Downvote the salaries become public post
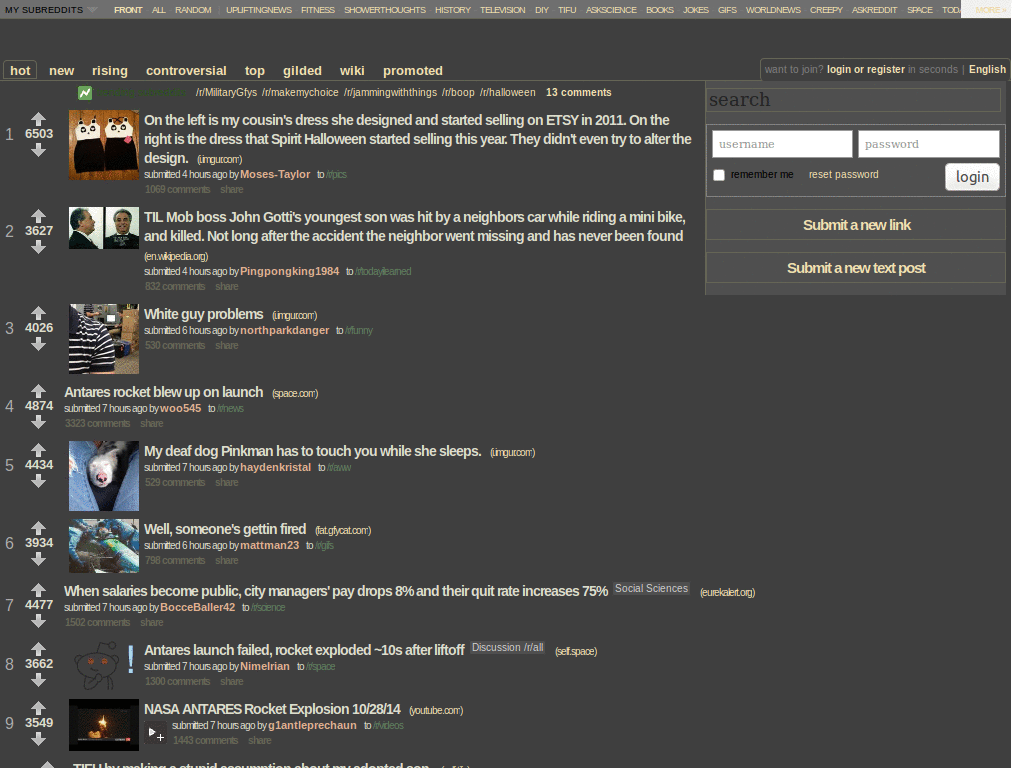 point(39,621)
